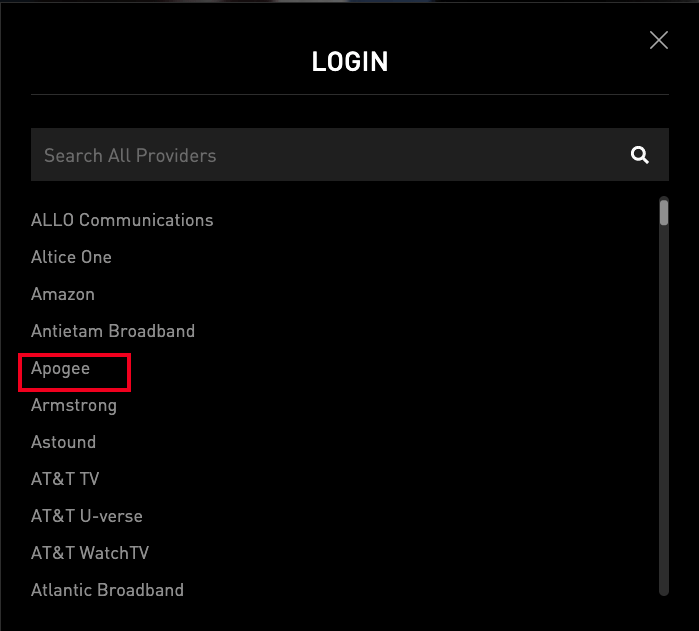Close the login dialog with X
The image size is (699, 631).
click(658, 40)
